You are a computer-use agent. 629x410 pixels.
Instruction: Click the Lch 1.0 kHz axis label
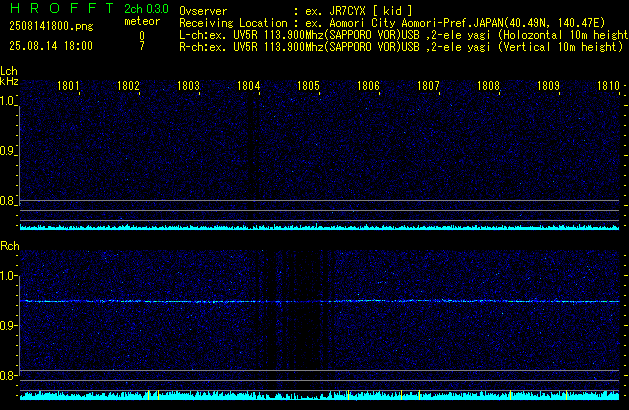tap(7, 101)
